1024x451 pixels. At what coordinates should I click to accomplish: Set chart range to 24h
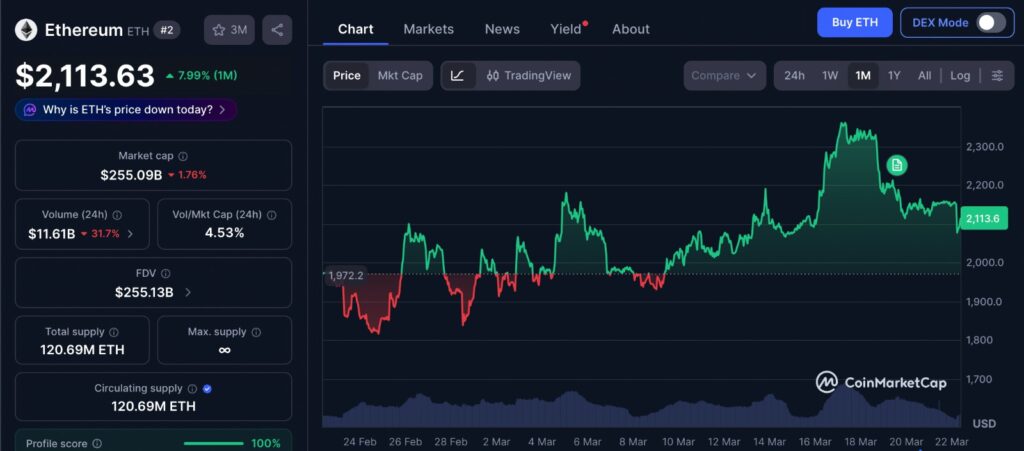tap(794, 76)
